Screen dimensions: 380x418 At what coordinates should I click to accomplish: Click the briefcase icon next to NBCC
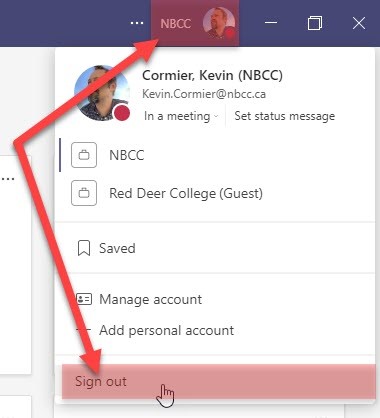click(x=84, y=155)
